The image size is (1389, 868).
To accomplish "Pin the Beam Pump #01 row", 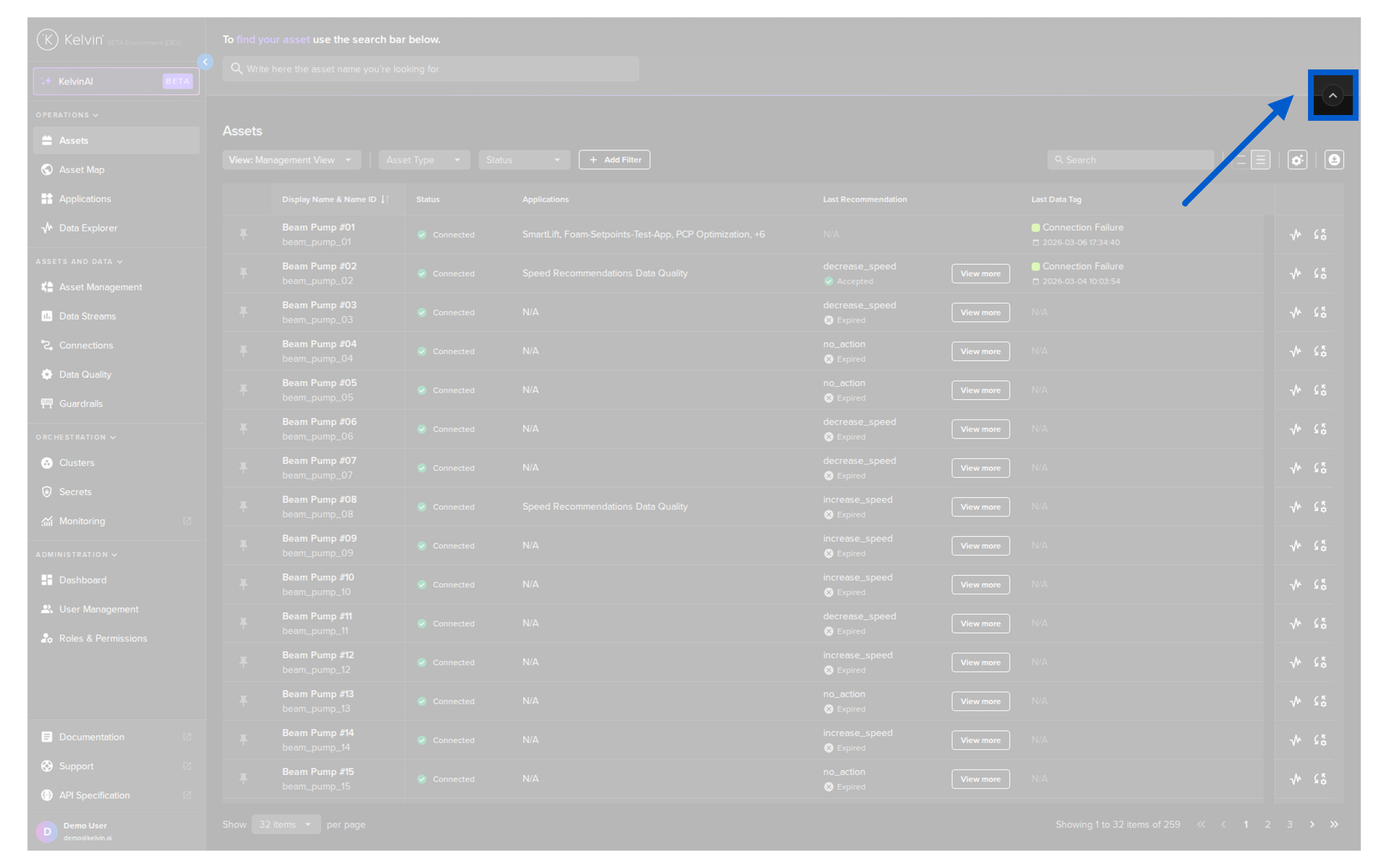I will 244,234.
